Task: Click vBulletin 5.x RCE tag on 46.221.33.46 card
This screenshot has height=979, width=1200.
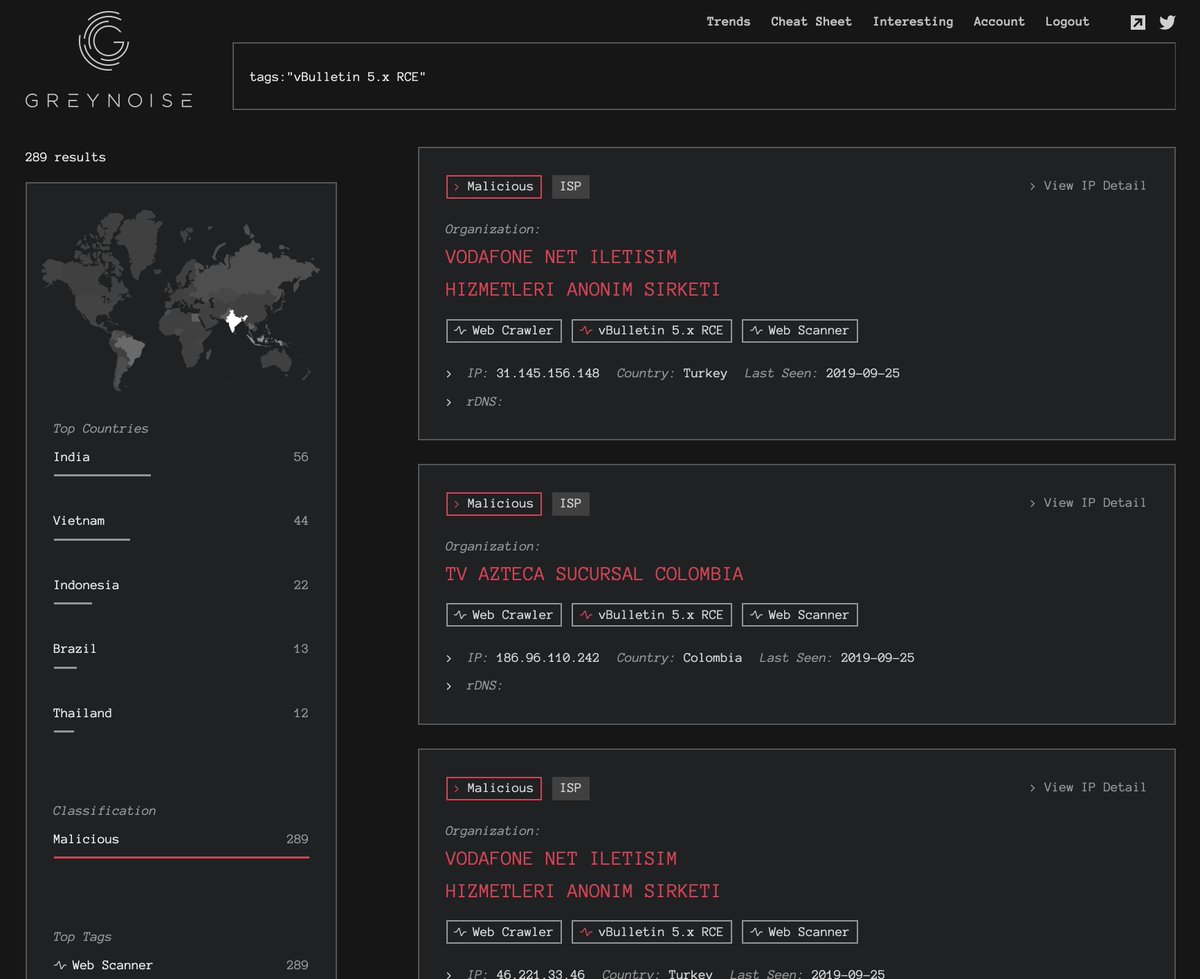Action: coord(652,932)
